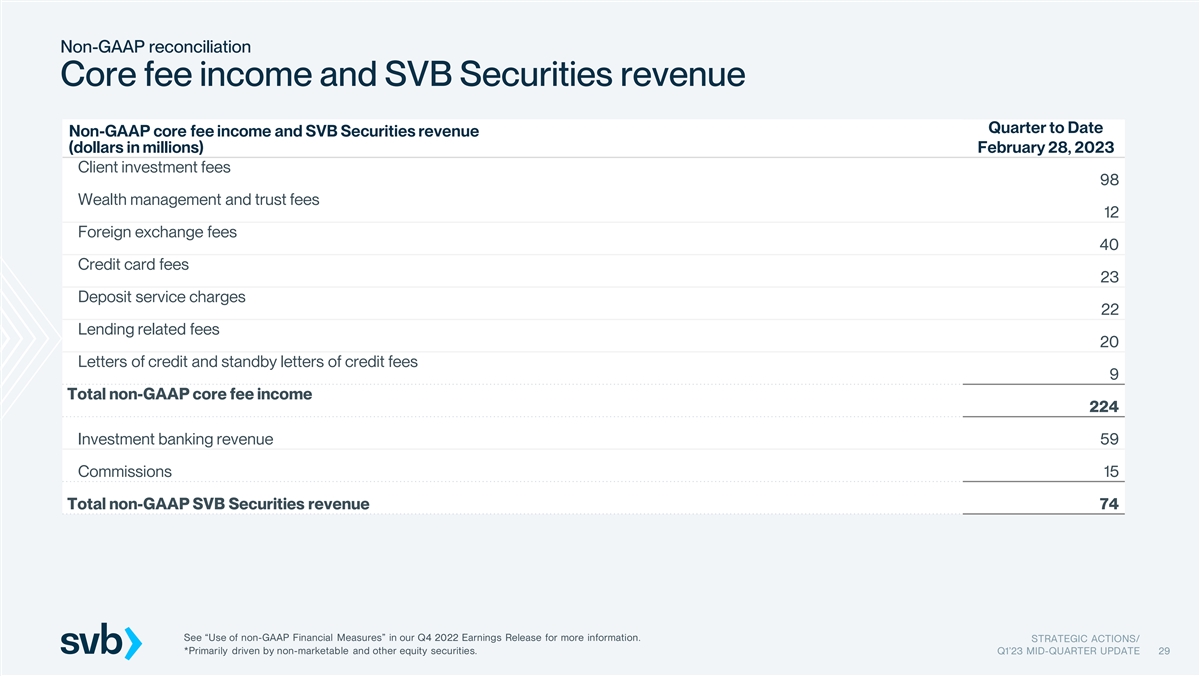Image resolution: width=1200 pixels, height=676 pixels.
Task: Select the total core fee value 224
Action: (x=1103, y=406)
